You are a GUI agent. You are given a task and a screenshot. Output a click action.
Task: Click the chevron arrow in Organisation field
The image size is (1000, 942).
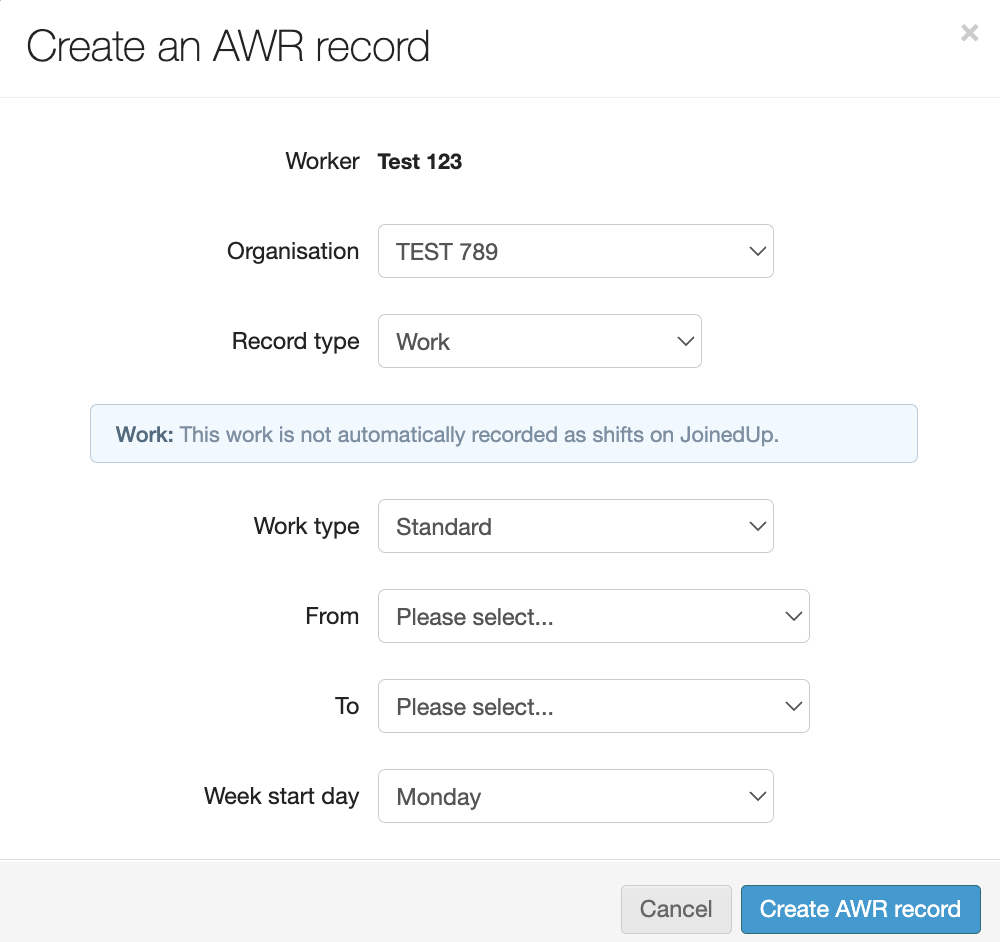pos(757,252)
